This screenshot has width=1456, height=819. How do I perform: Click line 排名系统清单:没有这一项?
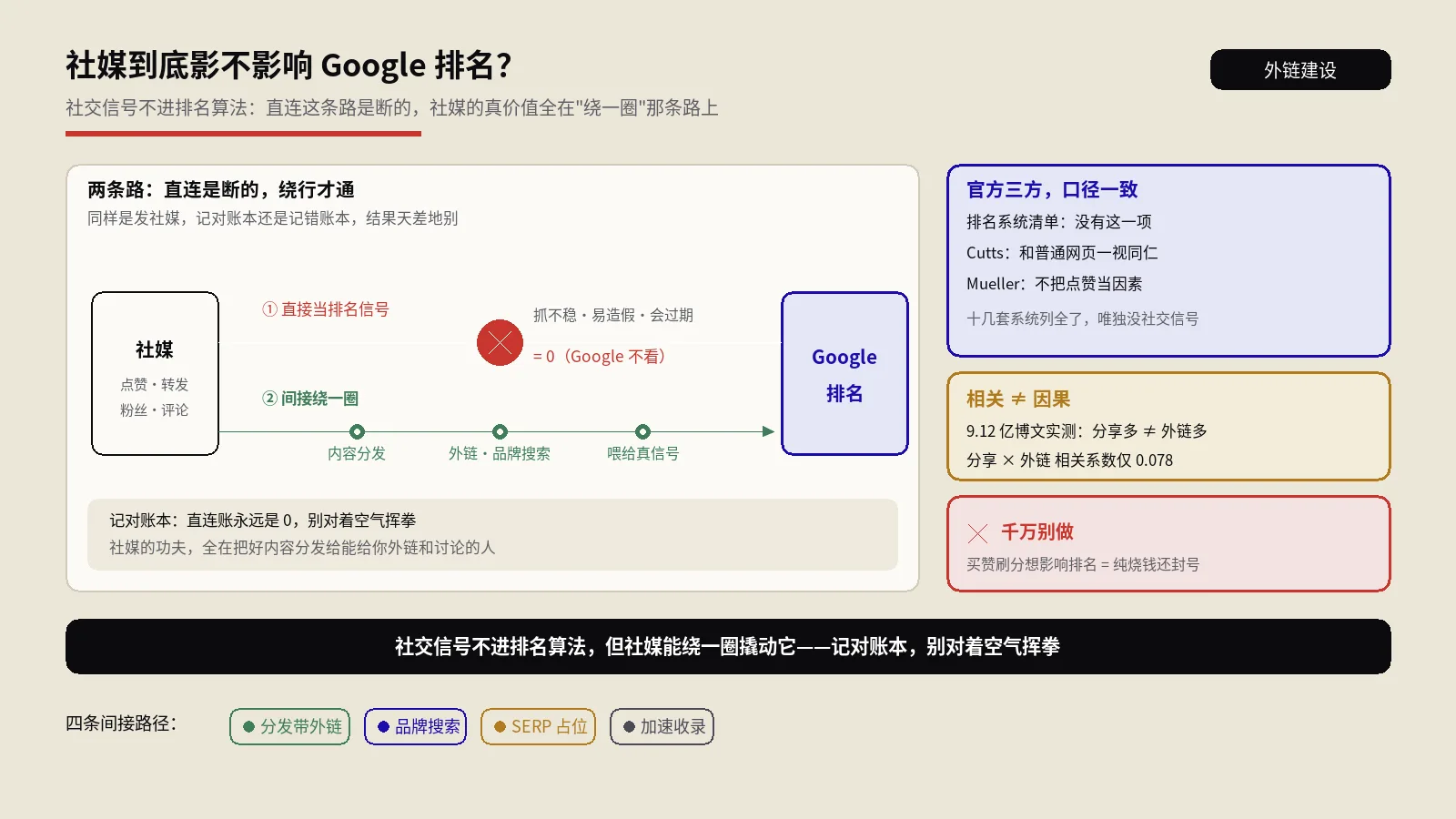click(1059, 222)
